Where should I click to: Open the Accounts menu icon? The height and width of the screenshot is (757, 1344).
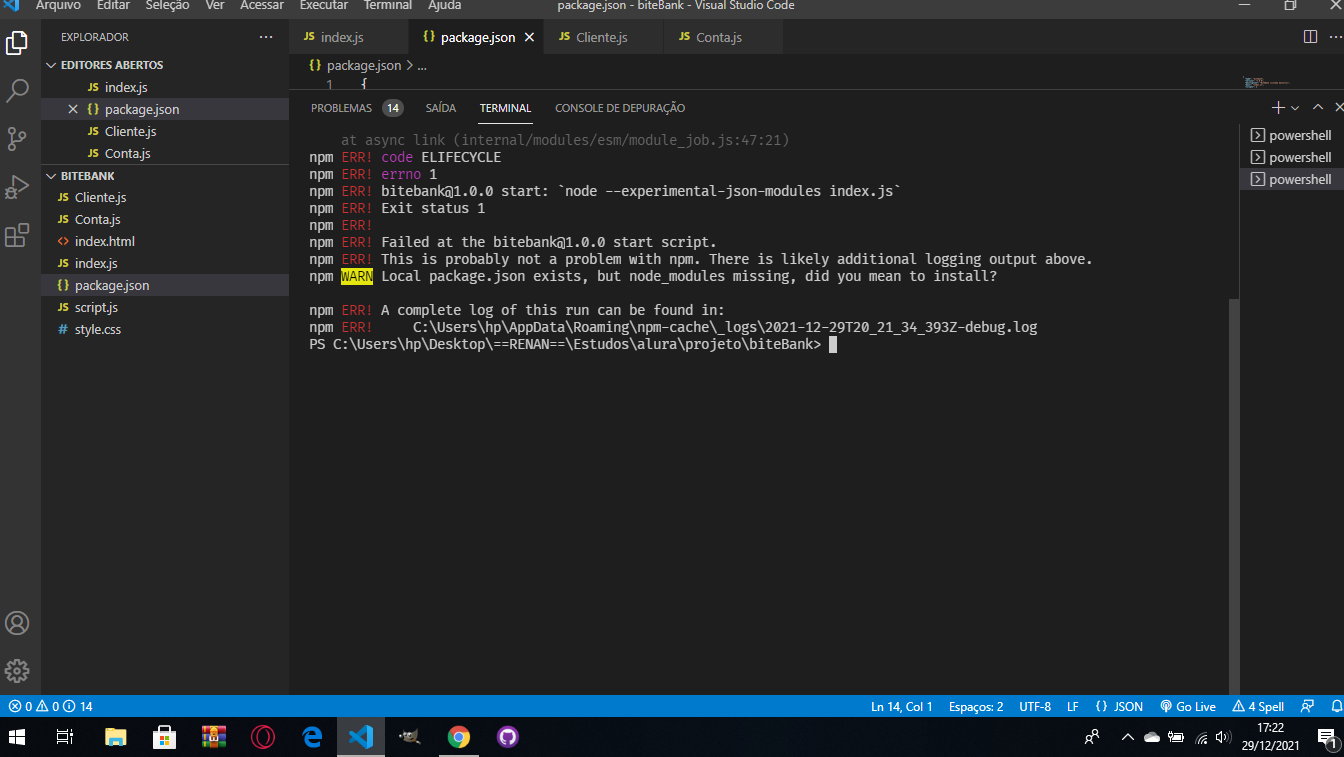pyautogui.click(x=17, y=623)
